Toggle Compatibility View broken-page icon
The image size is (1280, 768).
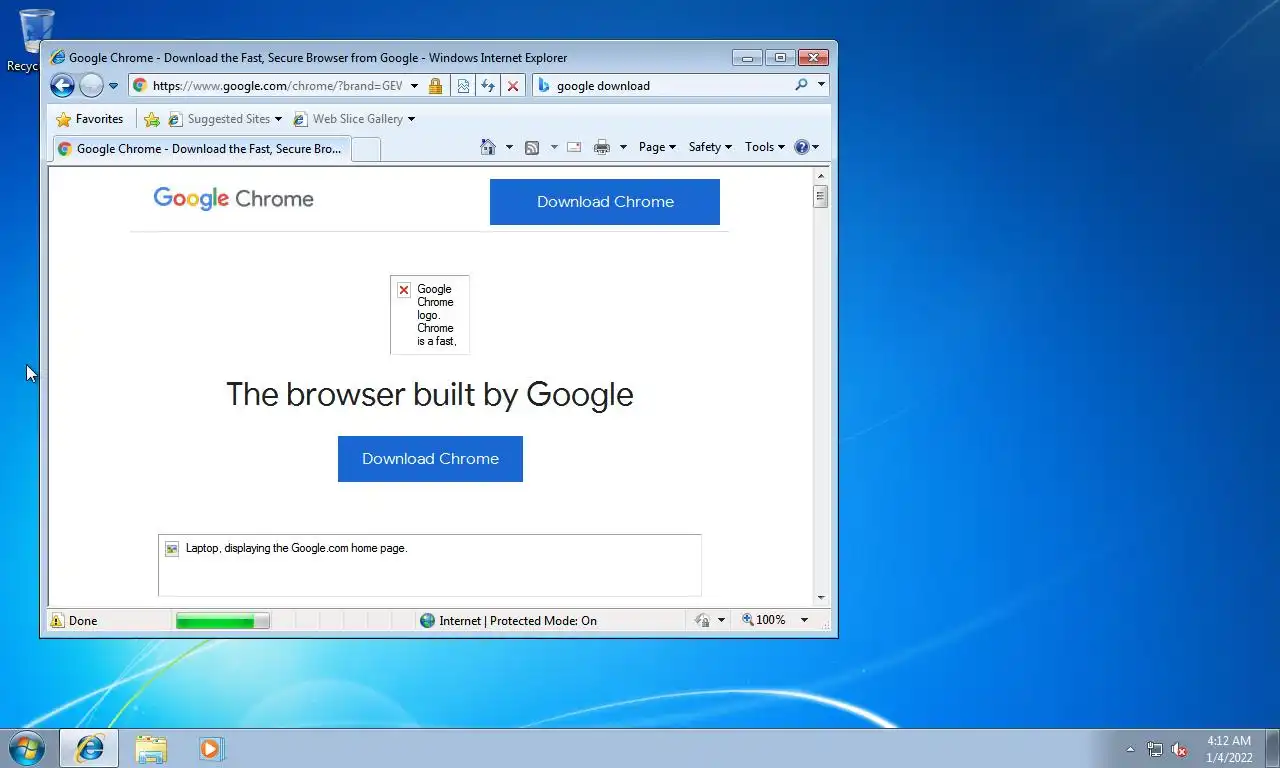click(463, 86)
